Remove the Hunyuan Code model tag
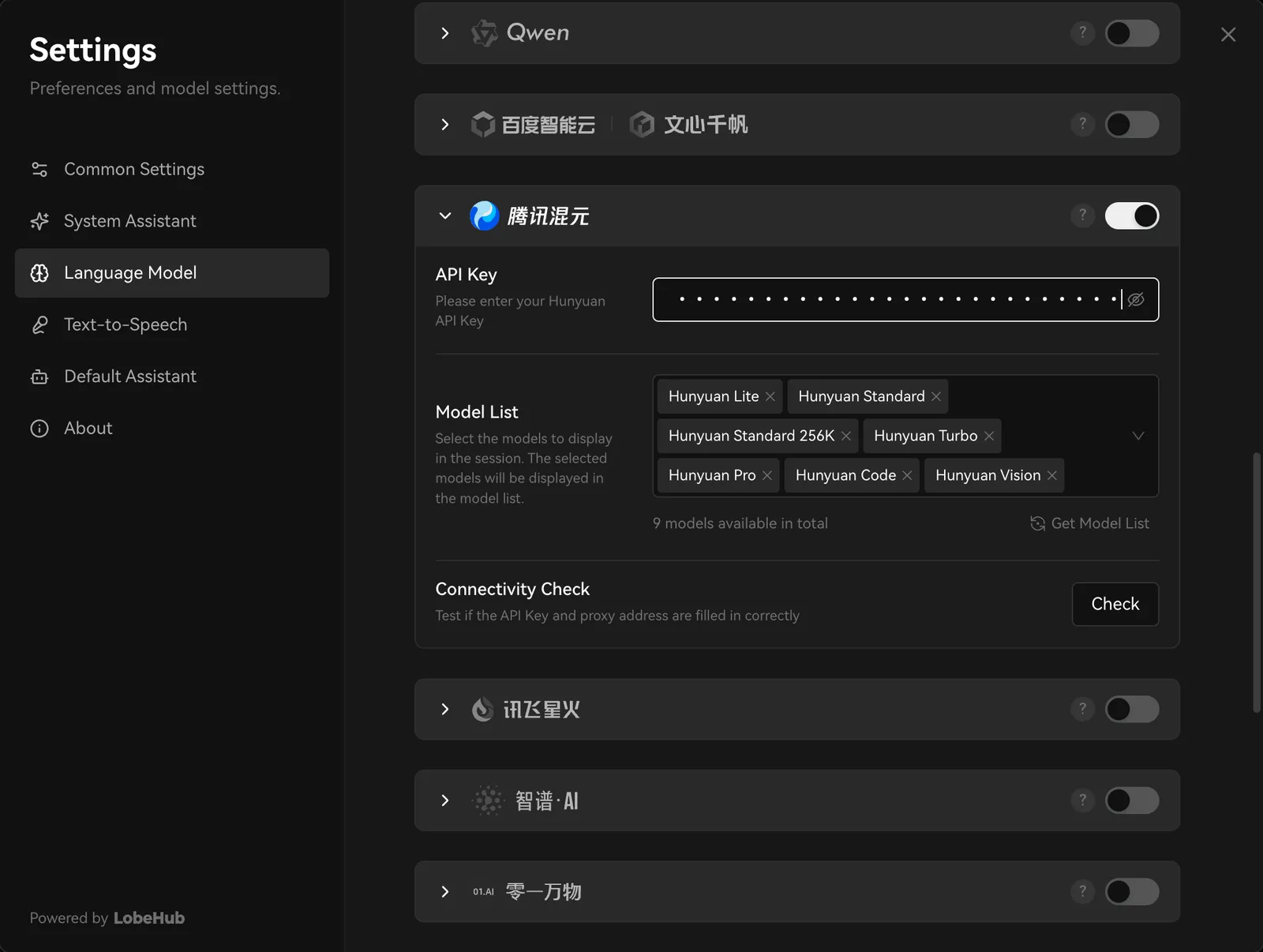 pos(907,475)
